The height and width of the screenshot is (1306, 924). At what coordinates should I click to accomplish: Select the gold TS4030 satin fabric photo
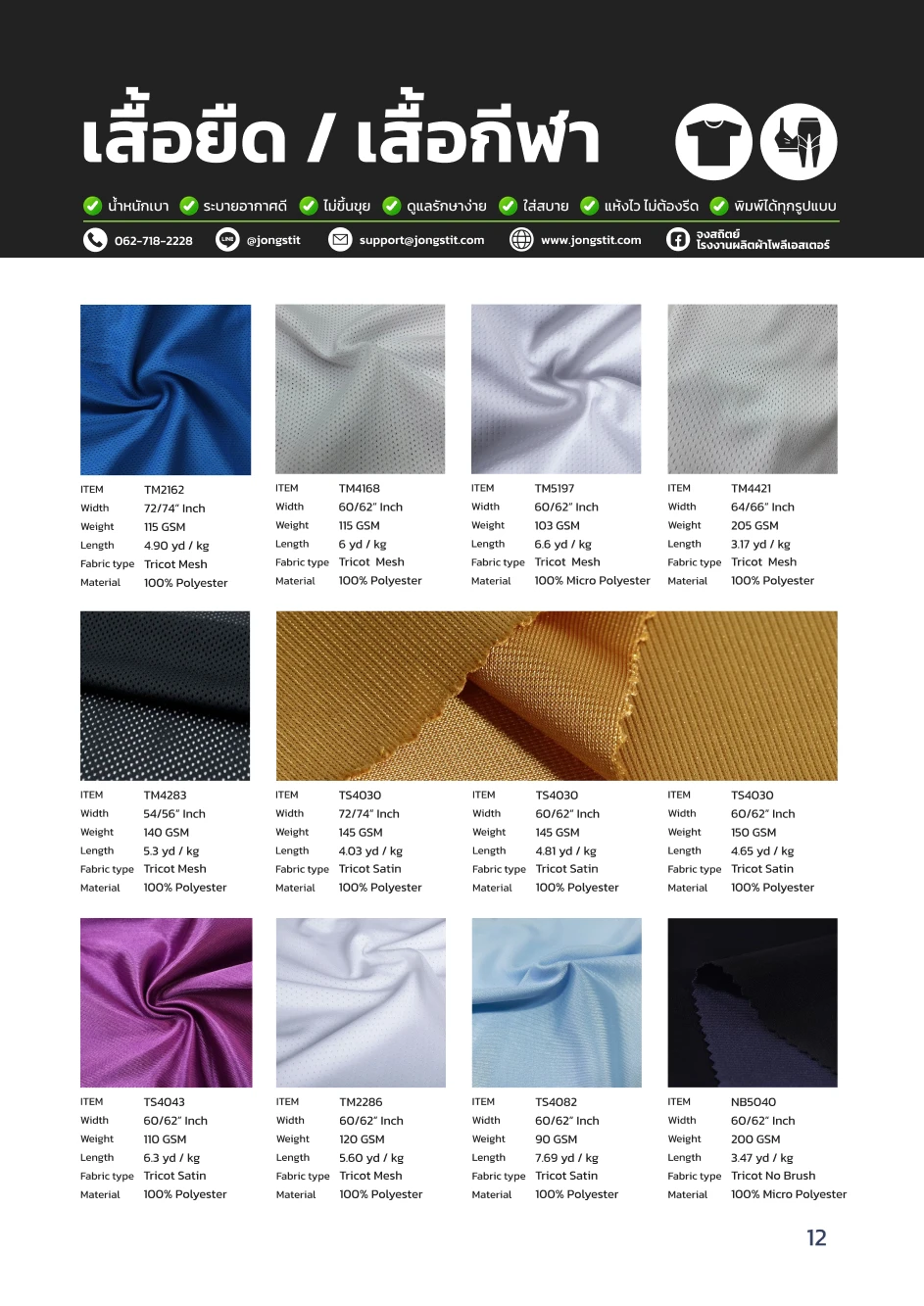click(557, 696)
